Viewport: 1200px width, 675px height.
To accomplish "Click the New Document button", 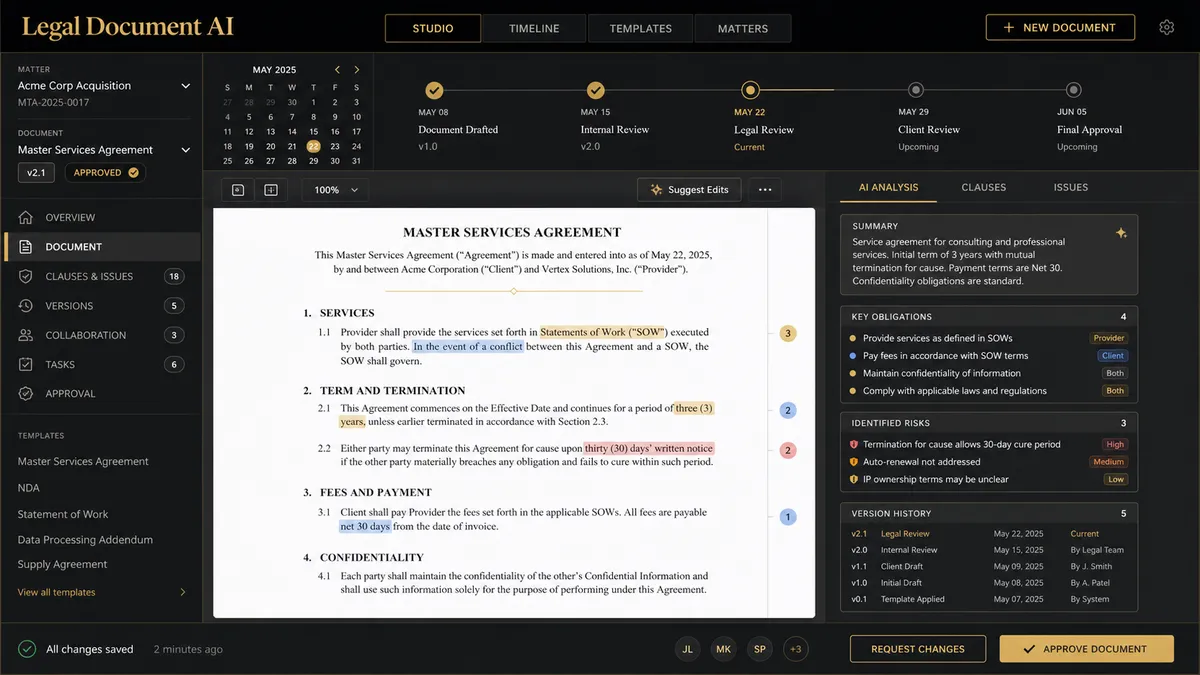I will [x=1060, y=28].
